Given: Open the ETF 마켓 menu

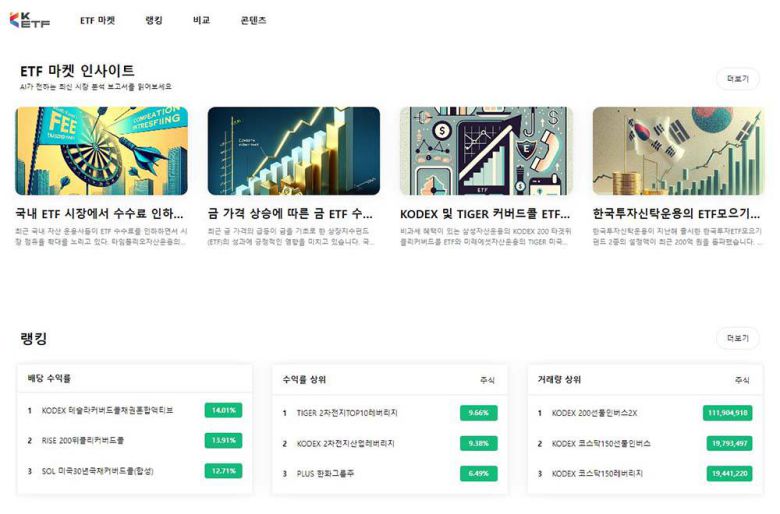Looking at the screenshot, I should coord(98,20).
